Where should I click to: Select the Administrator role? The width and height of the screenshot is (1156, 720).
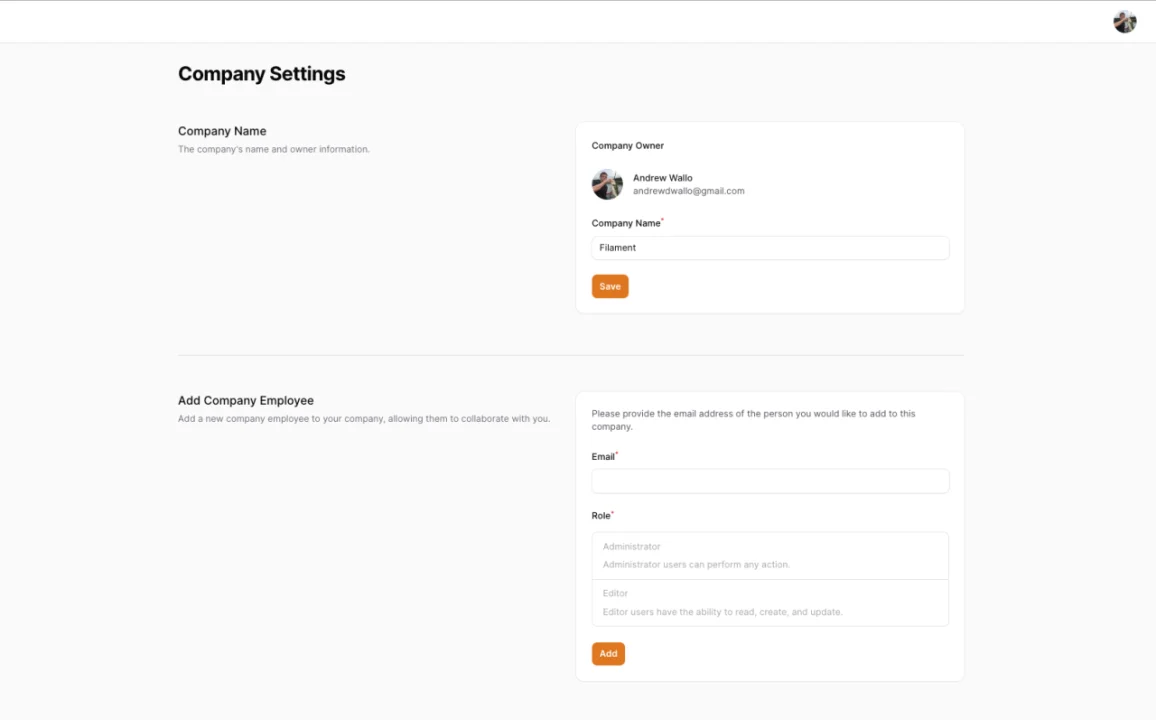pyautogui.click(x=770, y=555)
